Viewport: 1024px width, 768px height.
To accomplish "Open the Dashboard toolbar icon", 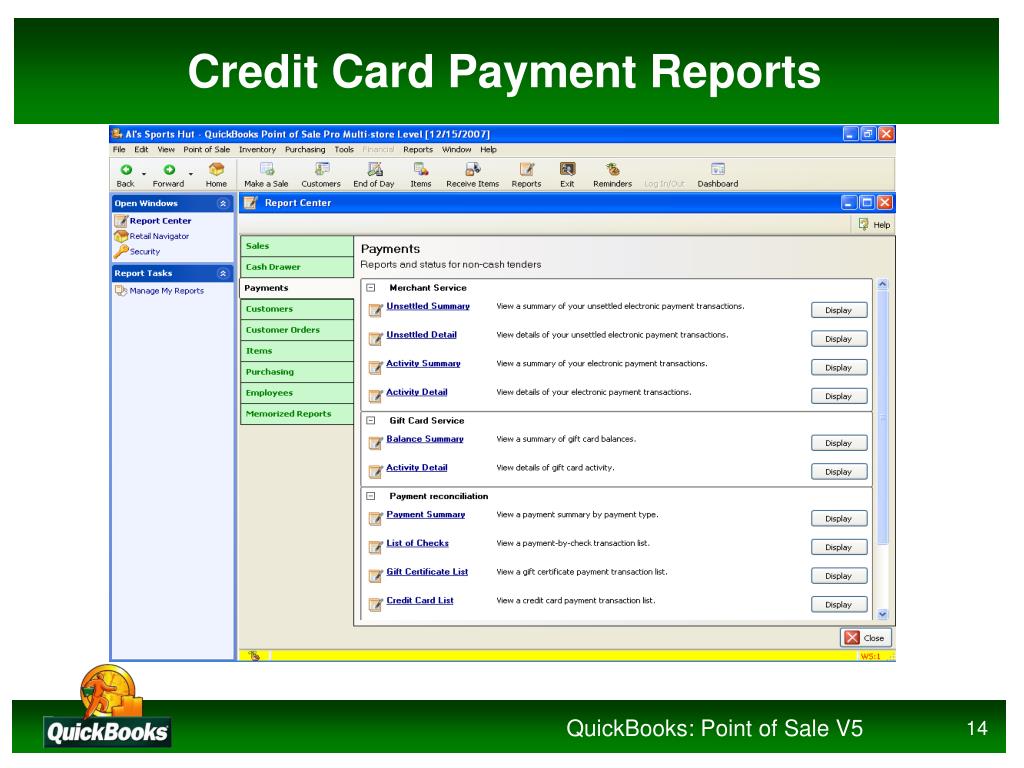I will pos(718,169).
